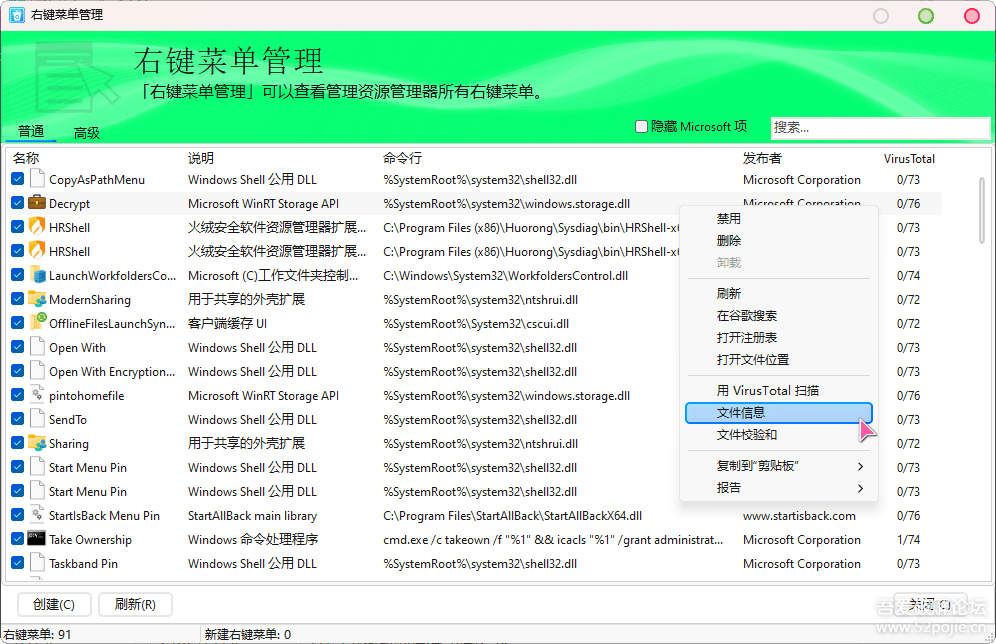Click the 刷新(R) button at bottom

[135, 604]
